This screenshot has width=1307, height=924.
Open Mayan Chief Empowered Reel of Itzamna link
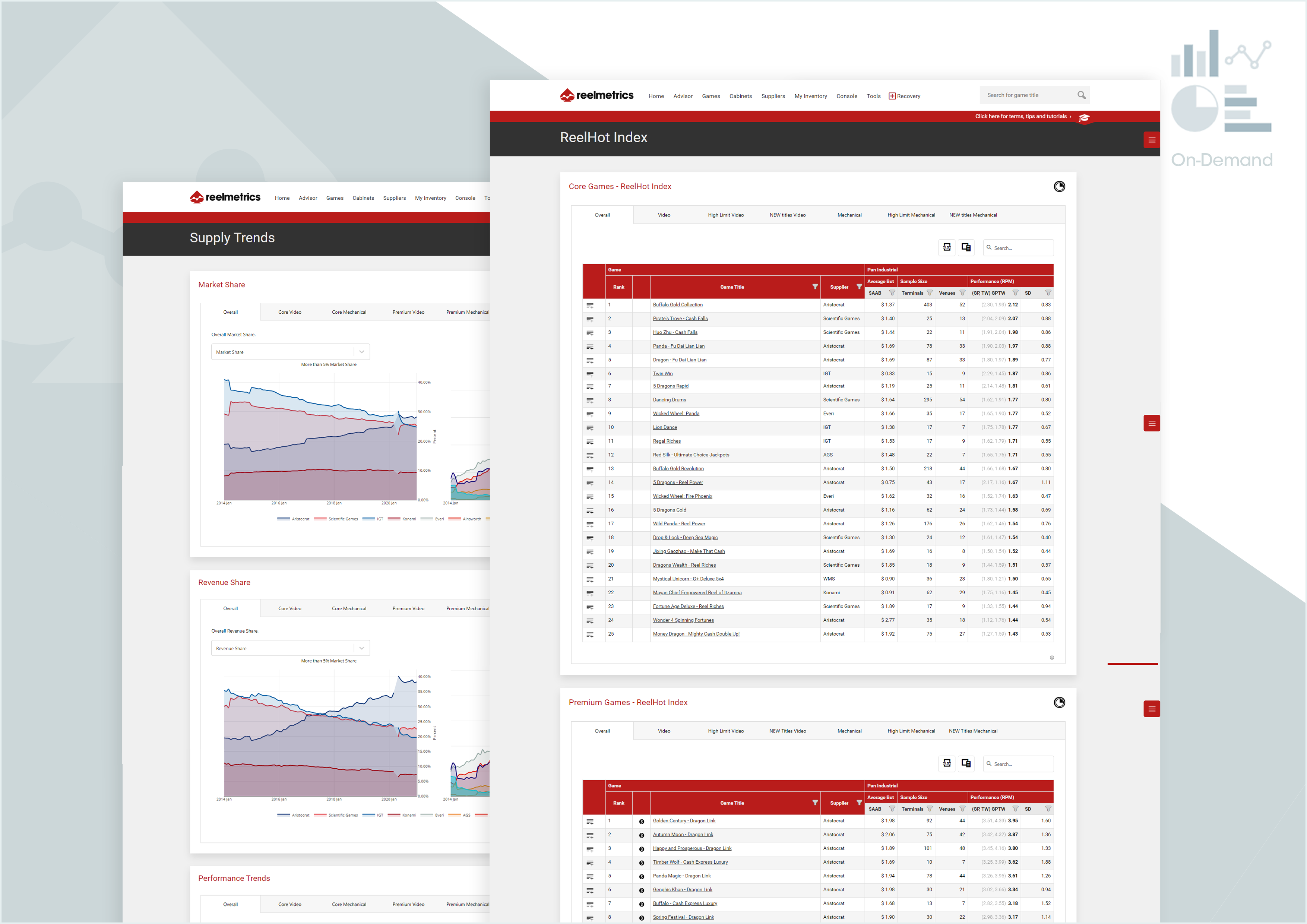[697, 593]
